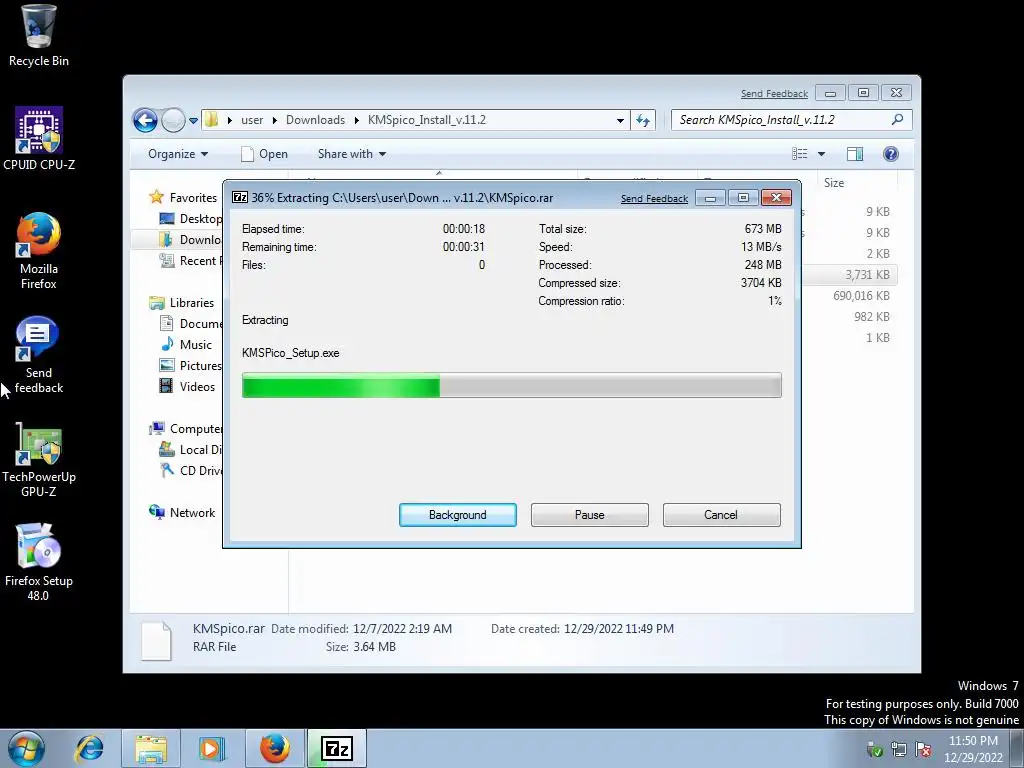The image size is (1024, 768).
Task: Expand the recent pages dropdown arrow
Action: pos(193,121)
